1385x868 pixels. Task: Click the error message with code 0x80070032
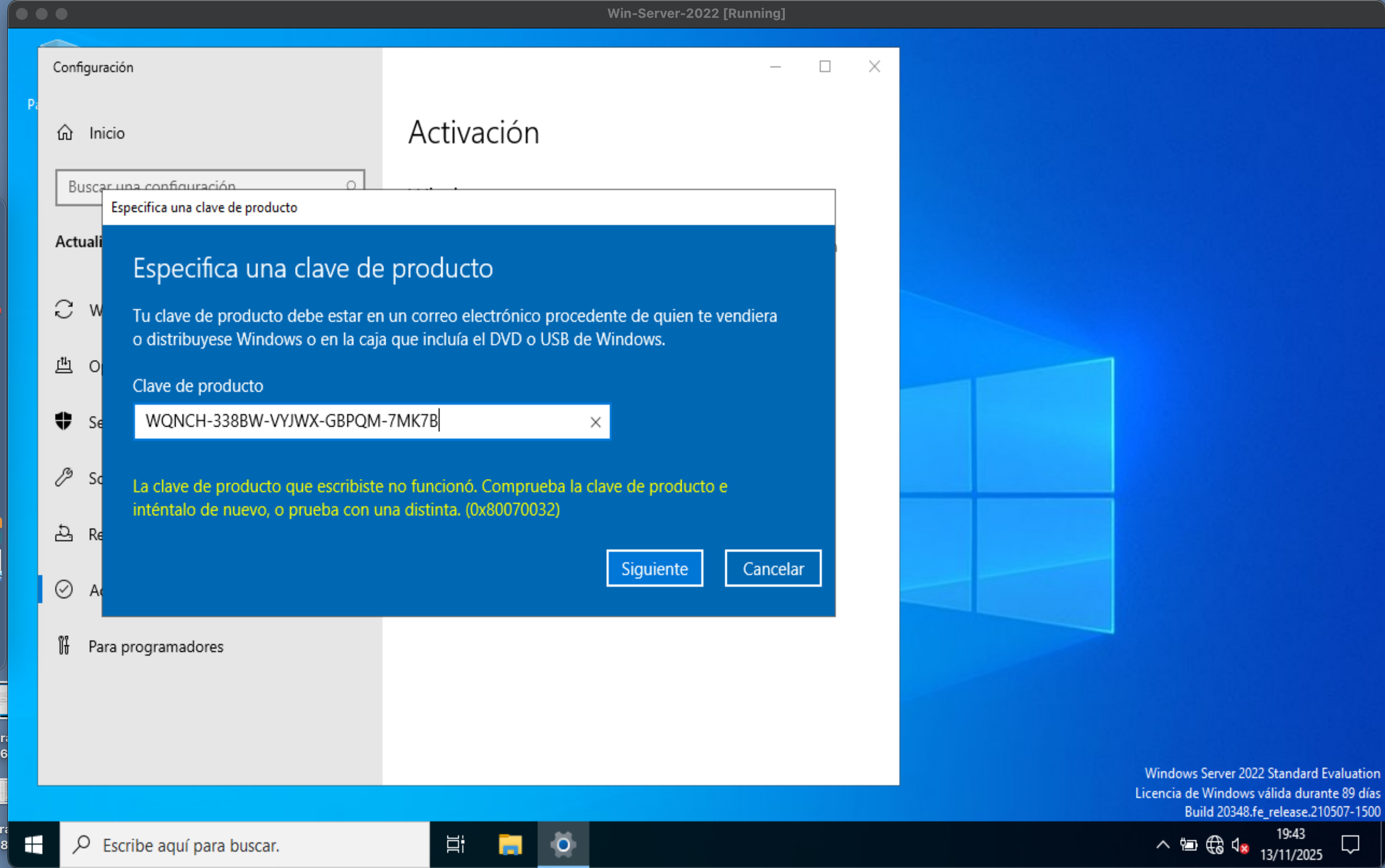click(x=431, y=497)
